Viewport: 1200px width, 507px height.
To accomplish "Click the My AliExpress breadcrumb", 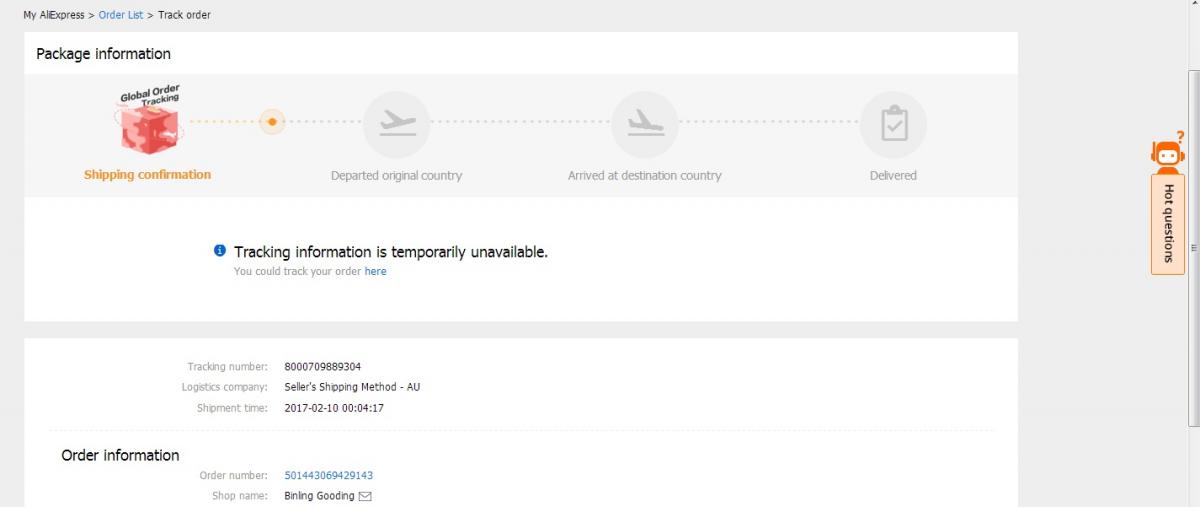I will click(54, 15).
